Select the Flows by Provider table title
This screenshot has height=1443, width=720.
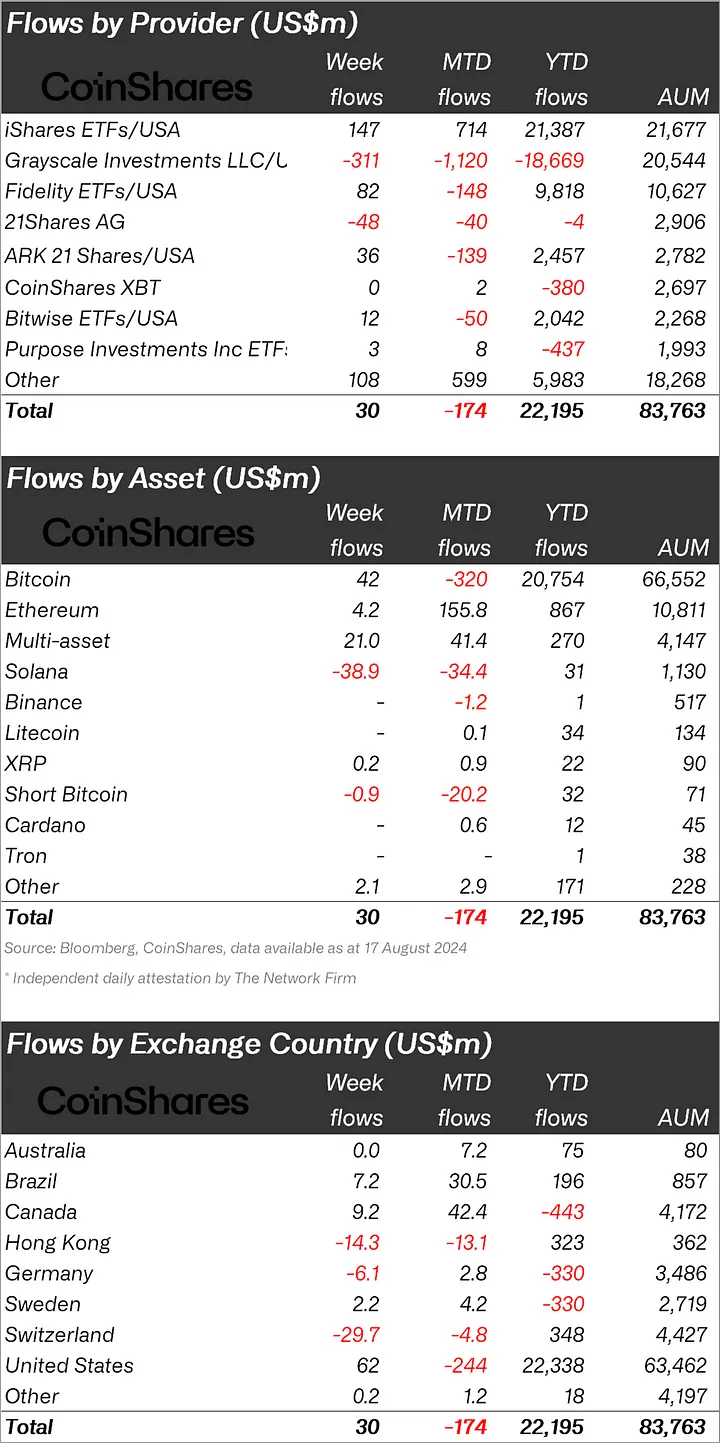(182, 23)
